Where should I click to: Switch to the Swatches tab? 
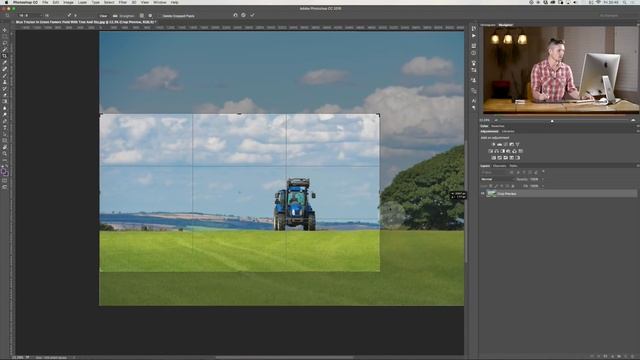498,126
